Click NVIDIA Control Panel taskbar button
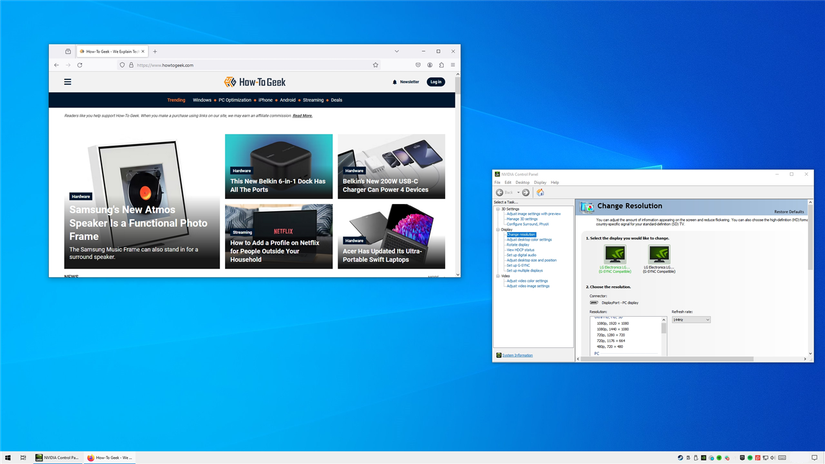The height and width of the screenshot is (464, 825). click(57, 458)
